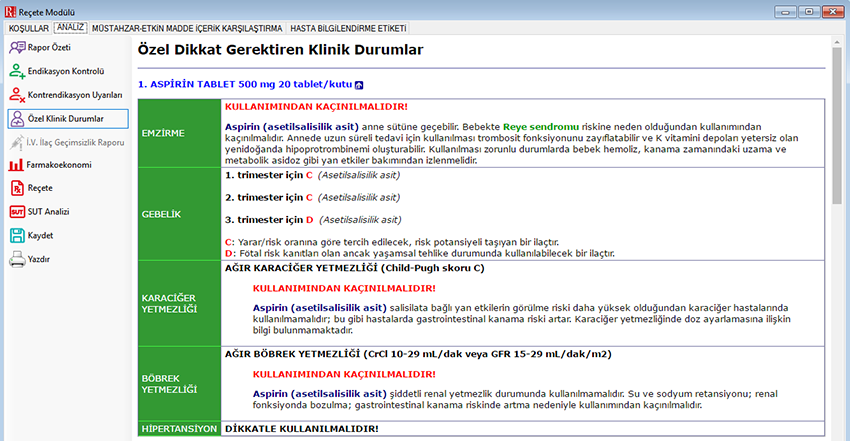The width and height of the screenshot is (850, 441).
Task: Open Endikasyon Kontrolü from the sidebar
Action: 66,72
